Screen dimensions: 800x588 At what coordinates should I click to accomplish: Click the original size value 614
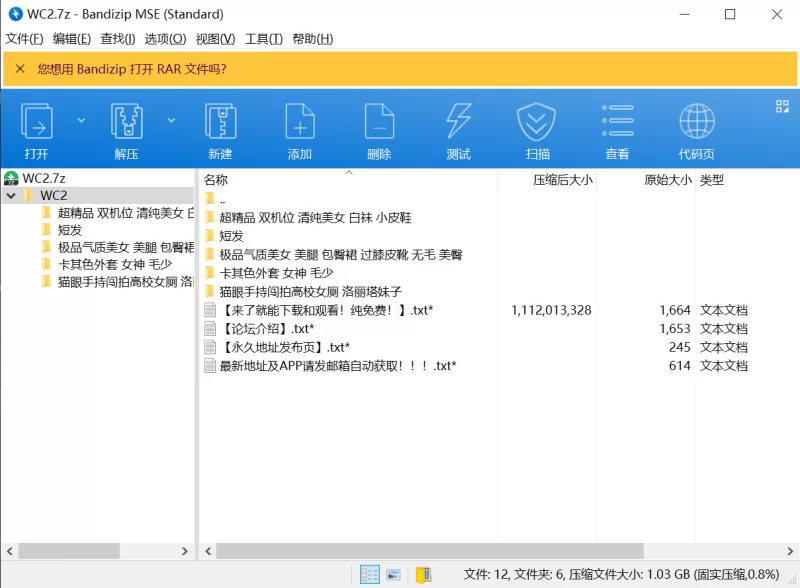[680, 366]
